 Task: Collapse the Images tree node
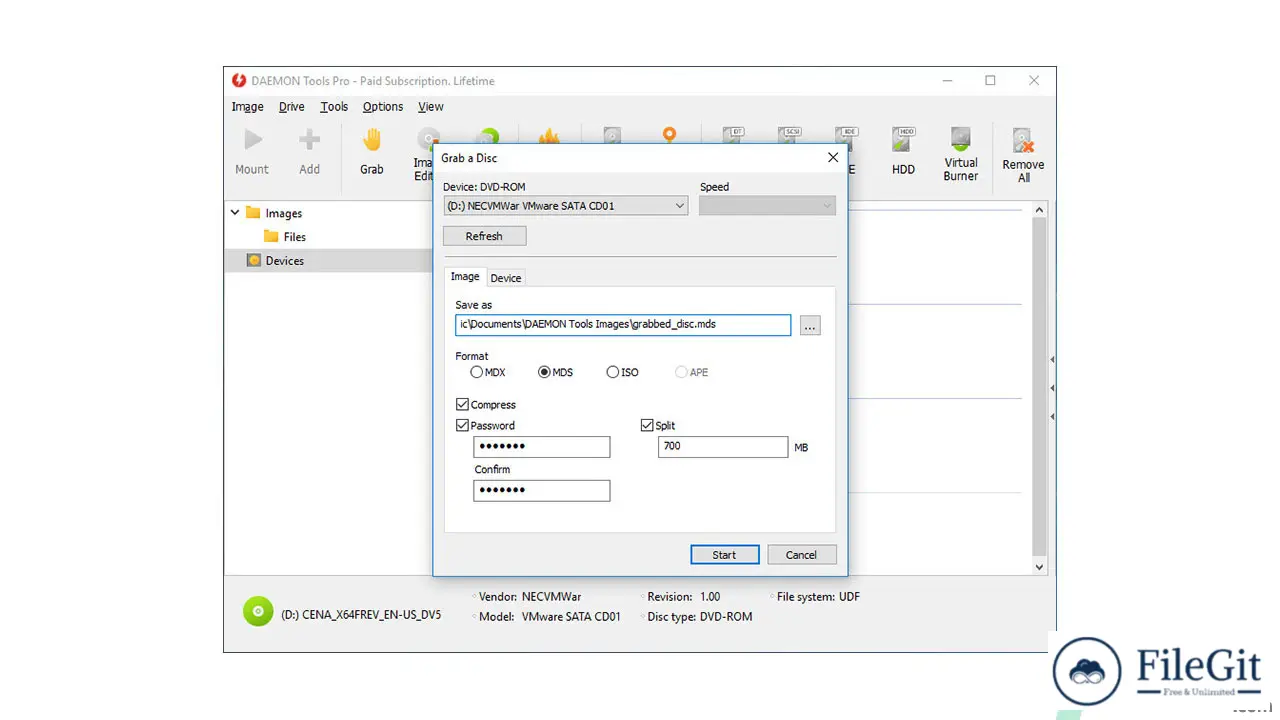tap(235, 213)
